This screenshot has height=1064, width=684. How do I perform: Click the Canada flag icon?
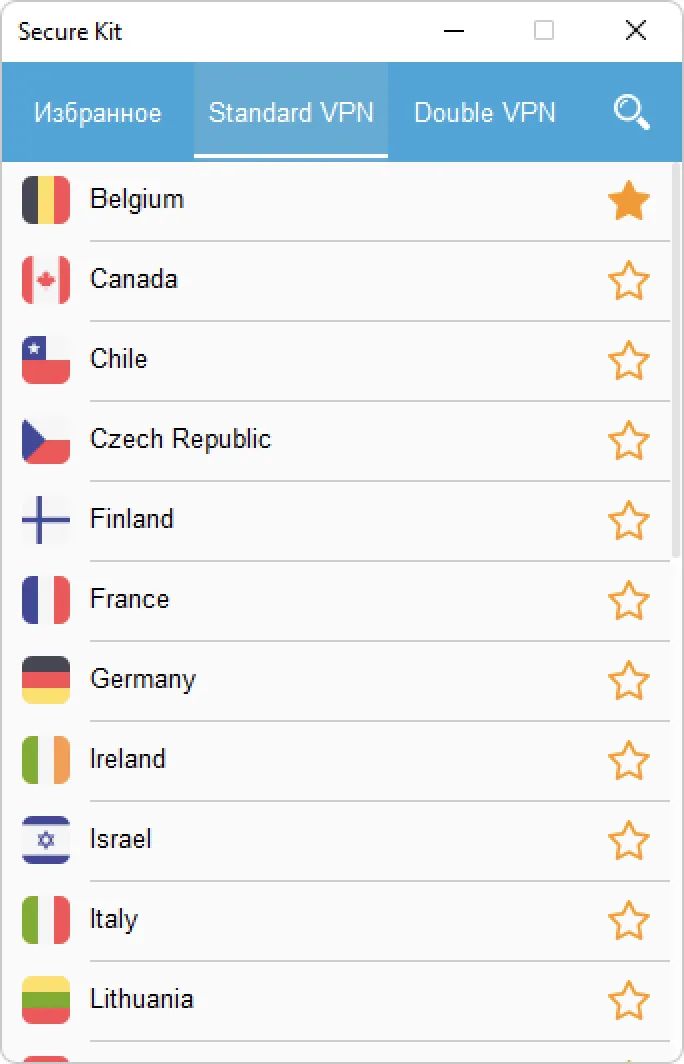[x=46, y=280]
